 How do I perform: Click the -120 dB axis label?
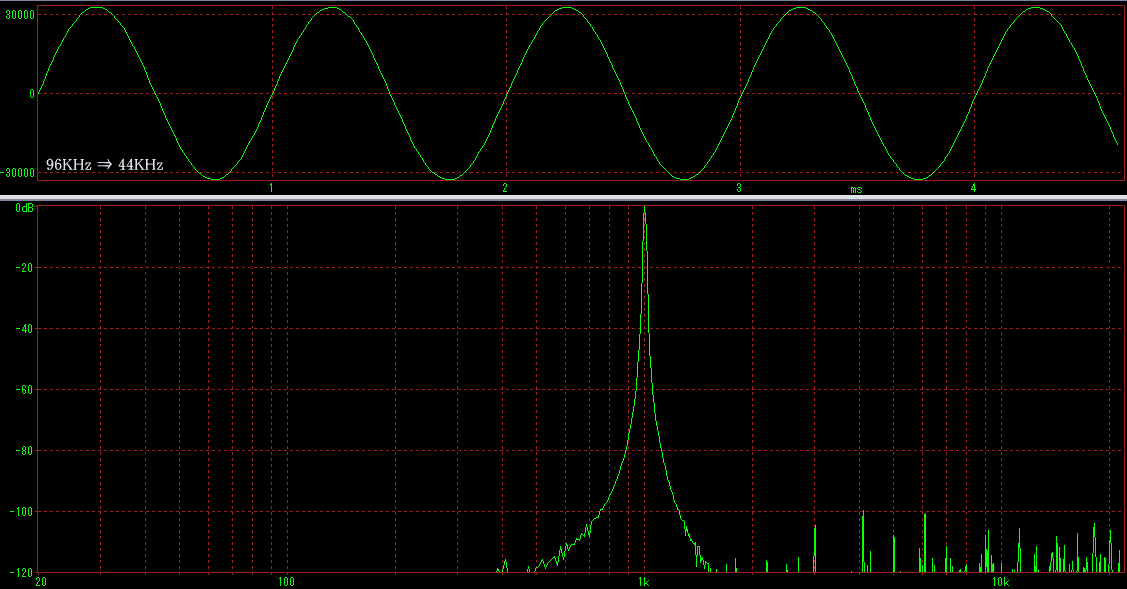pyautogui.click(x=21, y=573)
